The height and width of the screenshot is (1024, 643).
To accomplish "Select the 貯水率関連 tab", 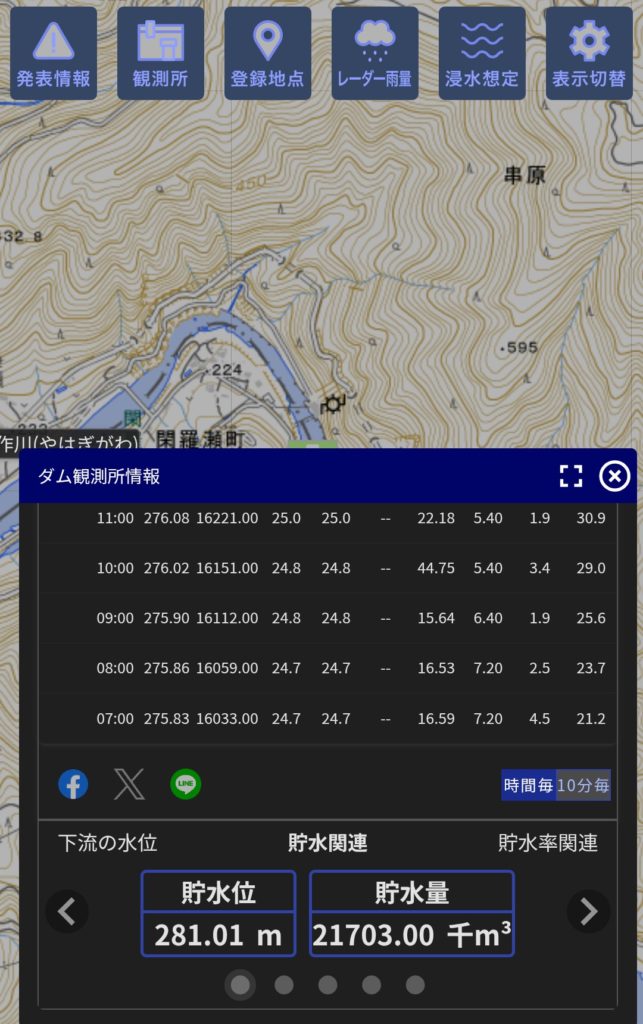I will (548, 843).
